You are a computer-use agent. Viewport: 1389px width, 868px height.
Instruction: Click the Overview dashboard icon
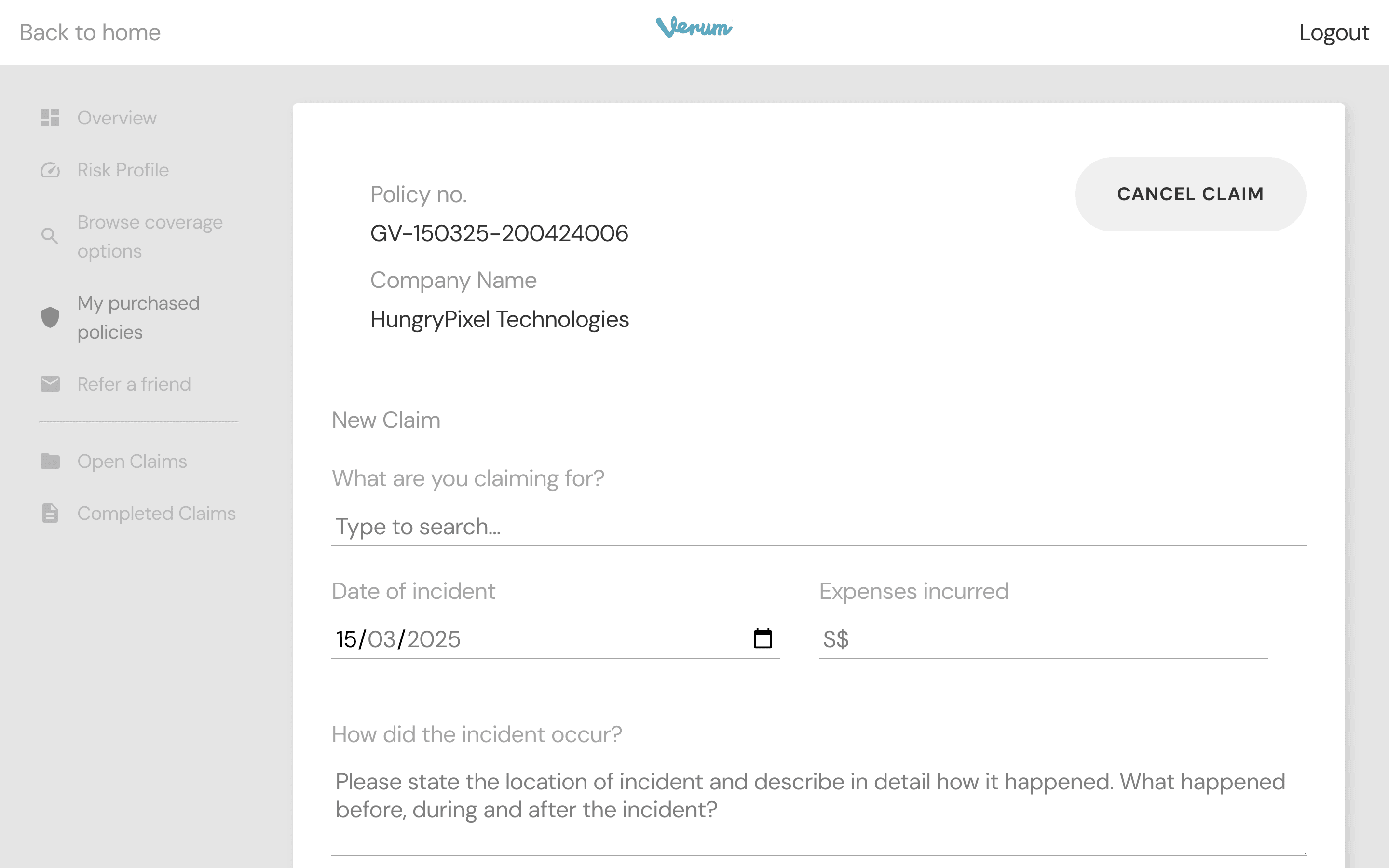(50, 118)
